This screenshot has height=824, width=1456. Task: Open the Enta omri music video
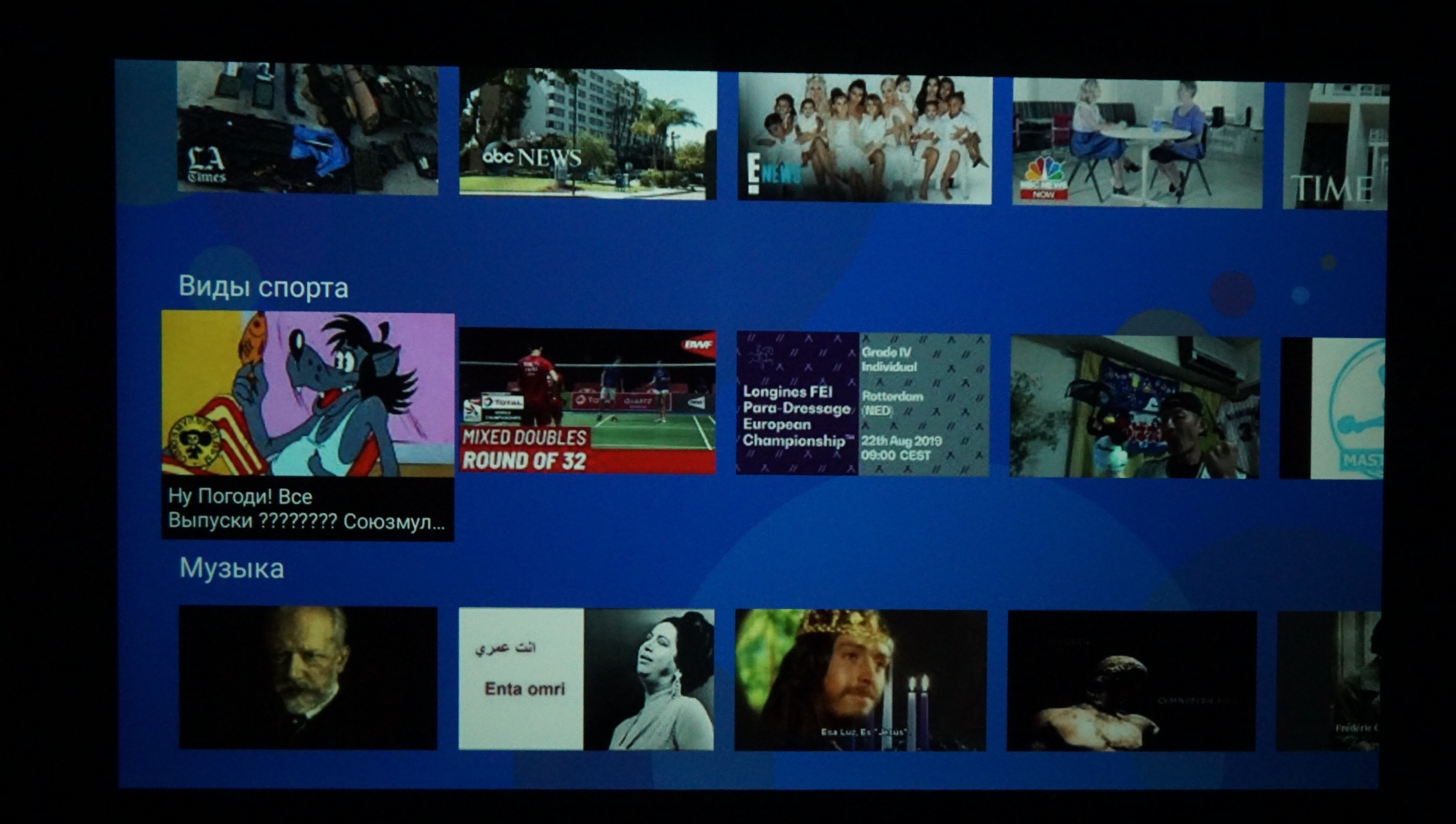point(587,679)
